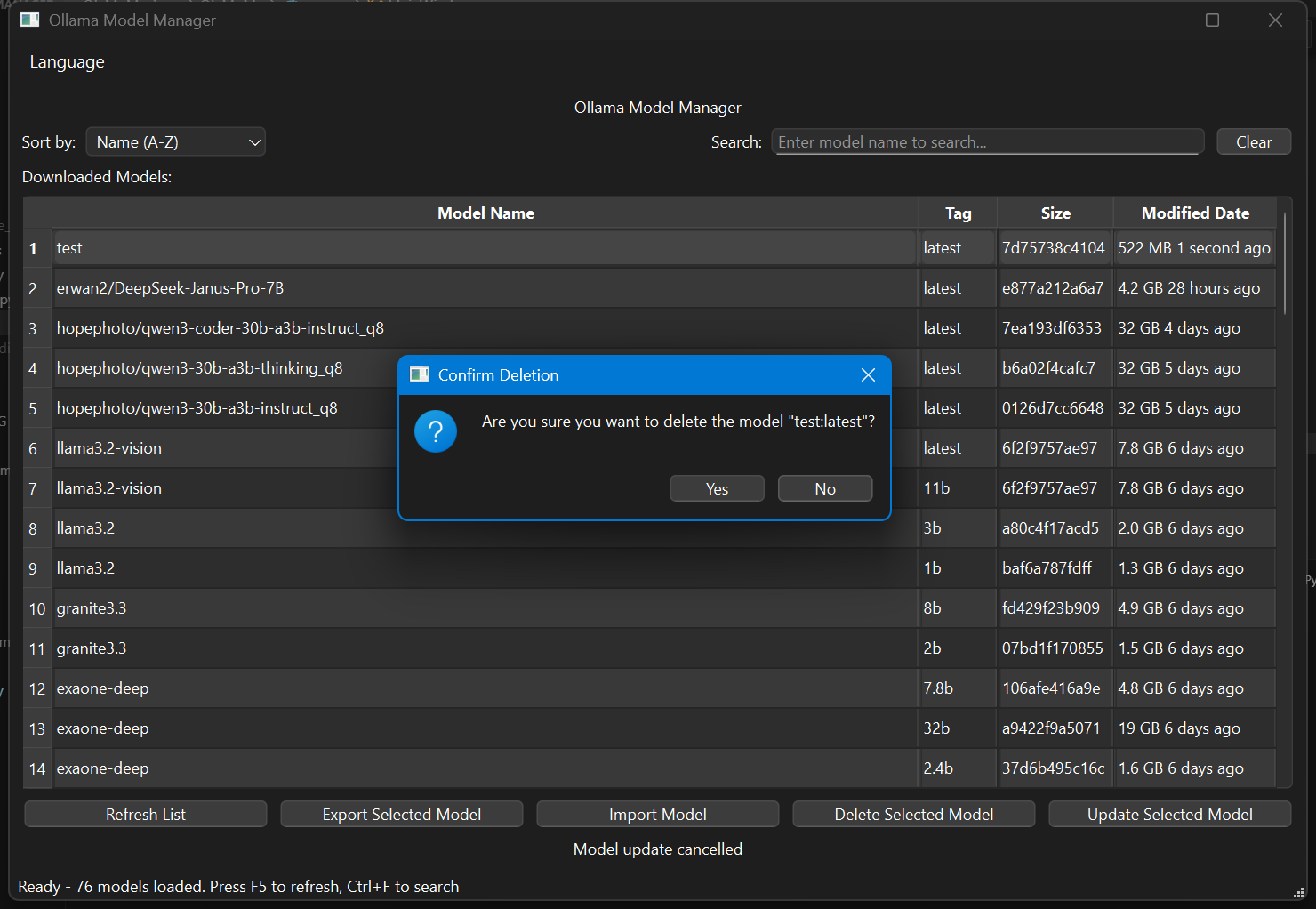Click size cell a9422f9a5071
Image resolution: width=1316 pixels, height=909 pixels.
point(1055,728)
